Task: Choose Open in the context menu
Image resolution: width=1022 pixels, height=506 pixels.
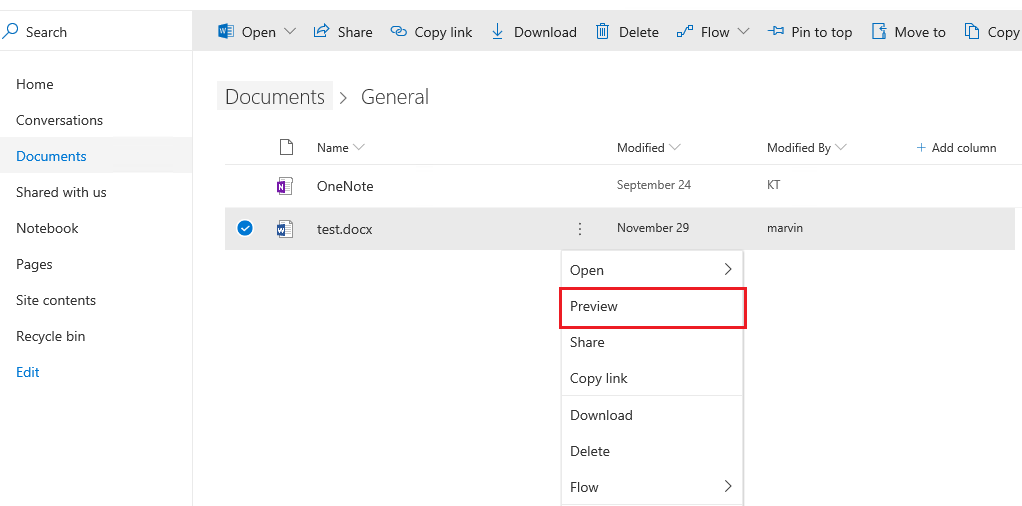Action: [x=652, y=270]
